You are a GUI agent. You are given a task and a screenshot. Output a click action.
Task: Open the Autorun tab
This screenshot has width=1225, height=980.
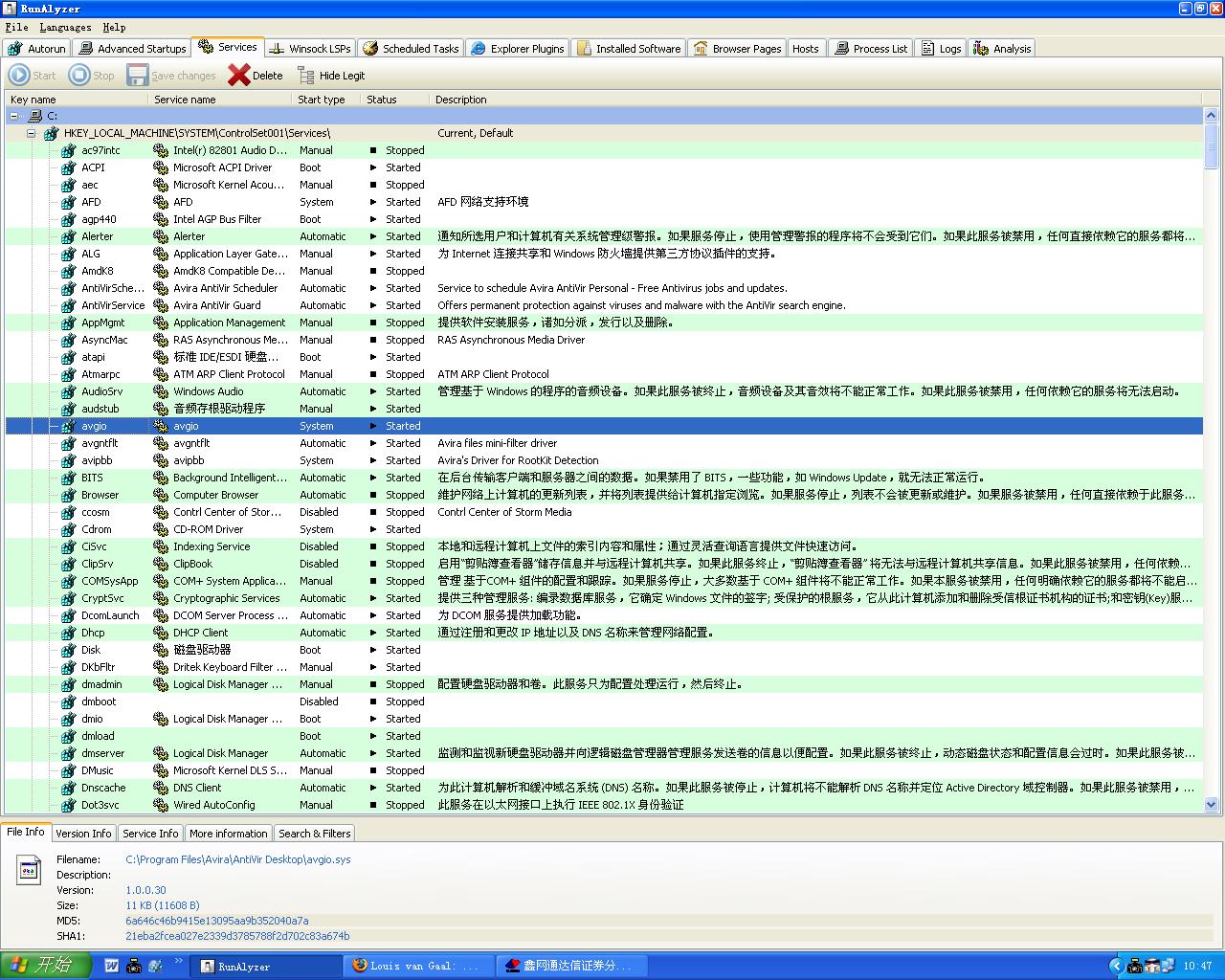coord(36,49)
